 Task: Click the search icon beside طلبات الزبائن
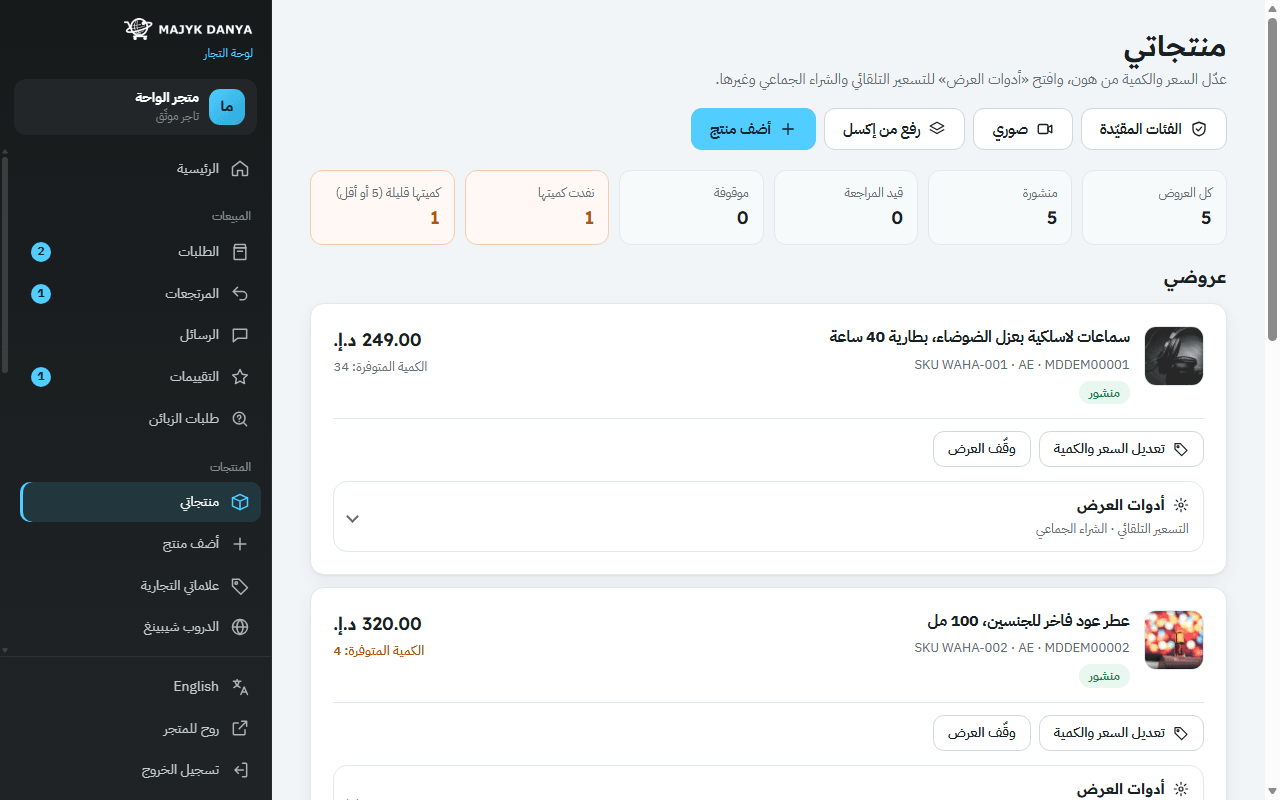tap(240, 419)
